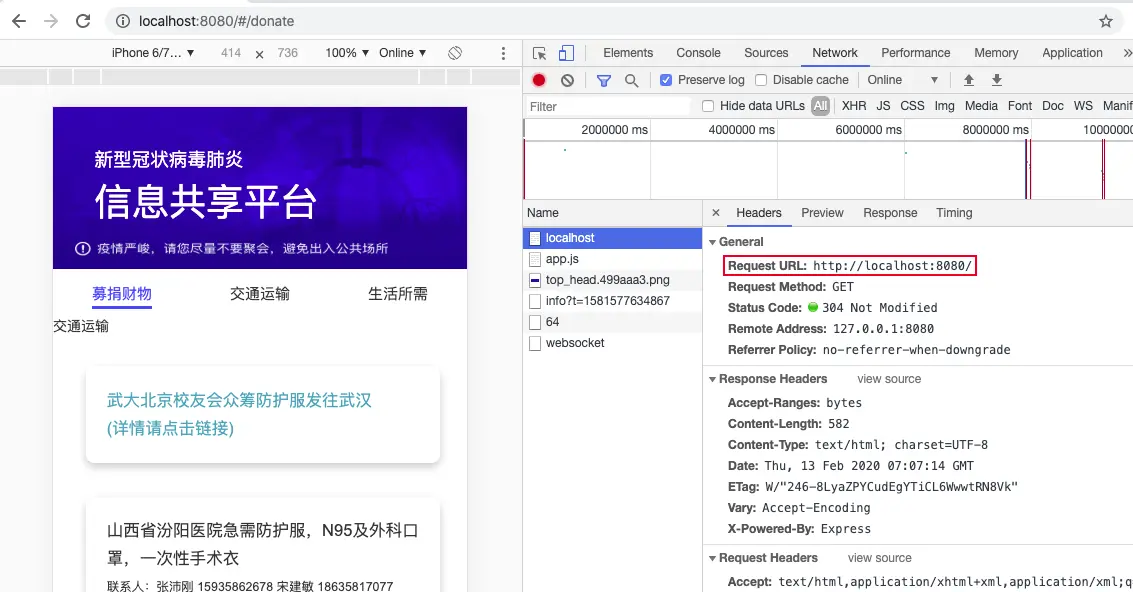Open device toolbar Online throttling dropdown
This screenshot has height=592, width=1133.
click(402, 53)
